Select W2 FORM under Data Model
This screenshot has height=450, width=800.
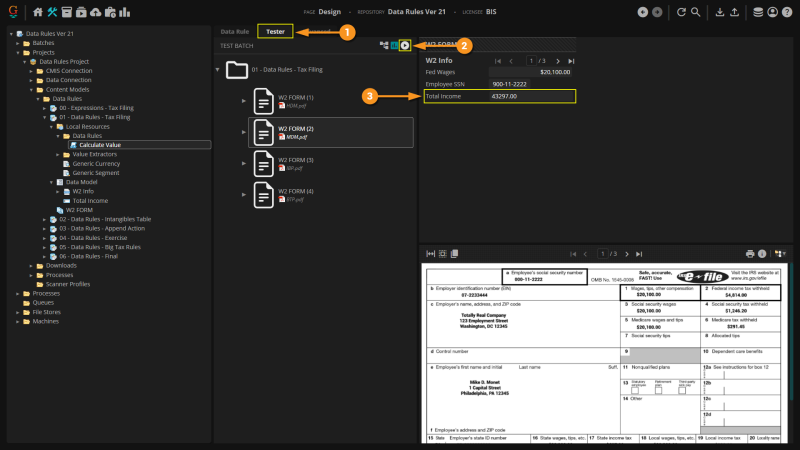click(79, 210)
